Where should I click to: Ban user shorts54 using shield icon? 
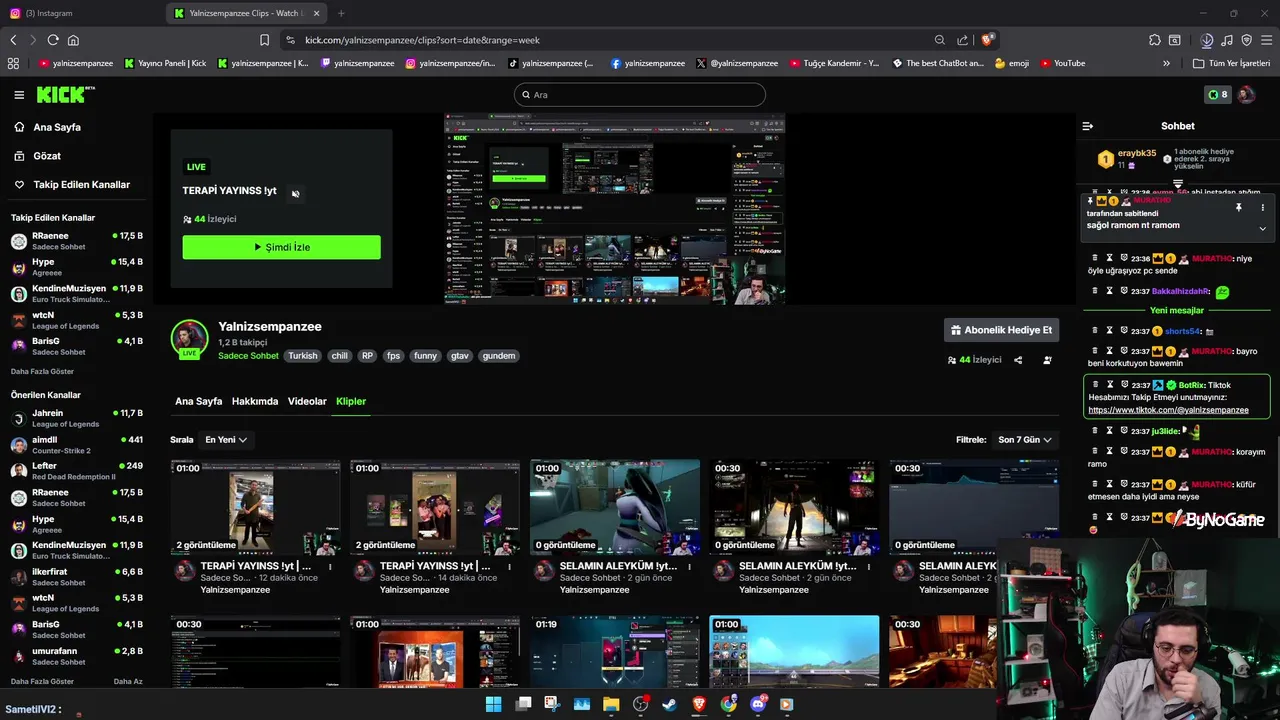(x=1124, y=331)
